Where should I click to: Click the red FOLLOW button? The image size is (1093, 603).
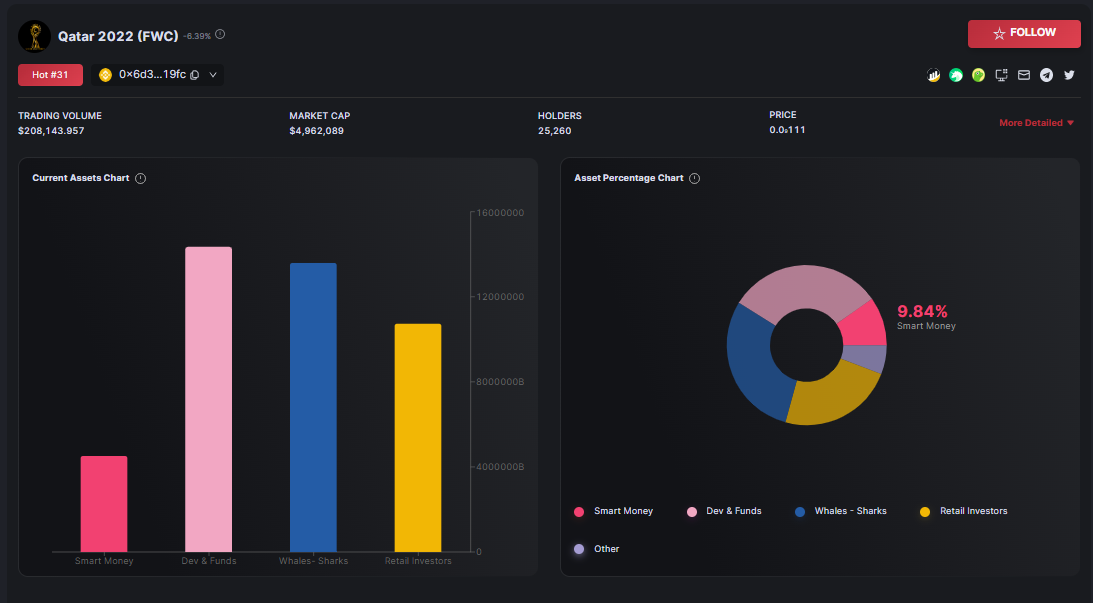click(1024, 33)
